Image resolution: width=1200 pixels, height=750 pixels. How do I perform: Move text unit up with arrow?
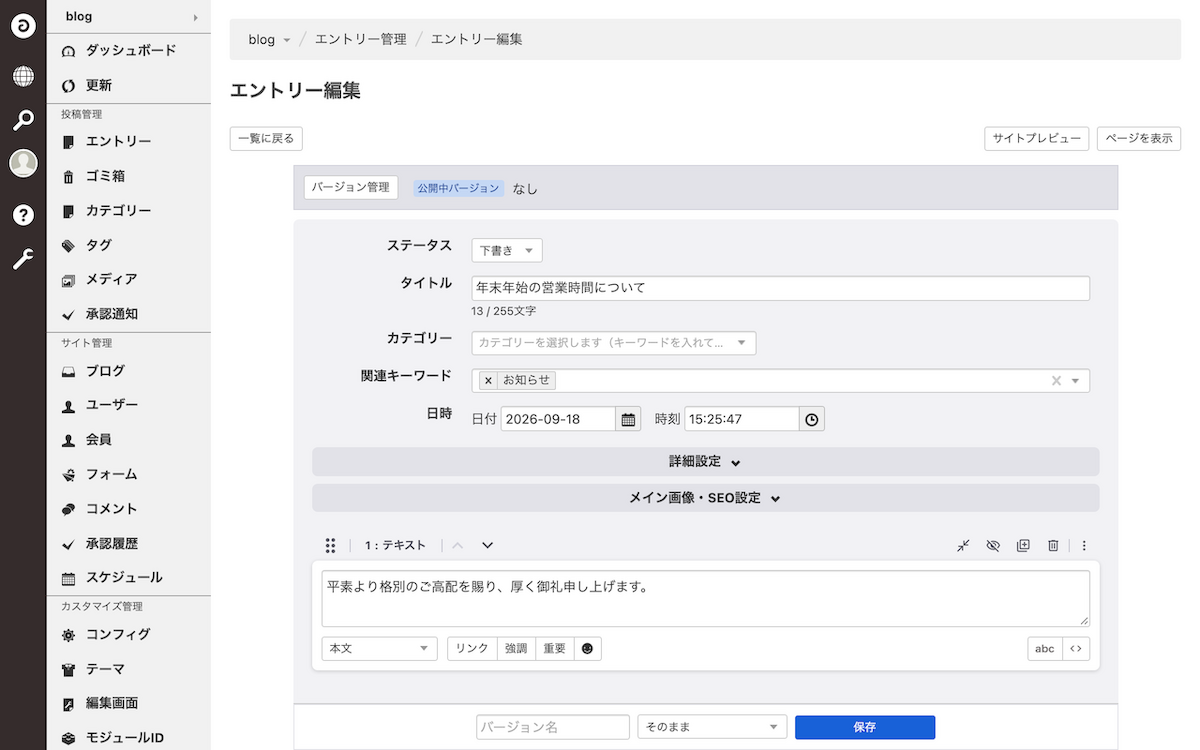[x=458, y=545]
